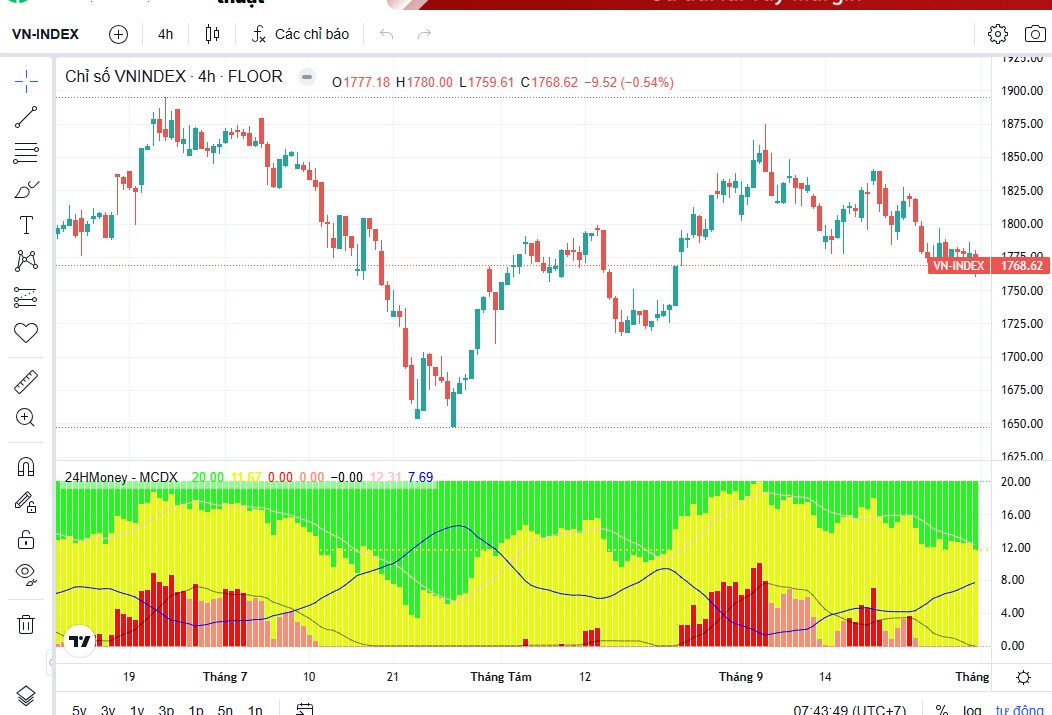Undo the last chart action
This screenshot has width=1052, height=715.
pos(386,34)
